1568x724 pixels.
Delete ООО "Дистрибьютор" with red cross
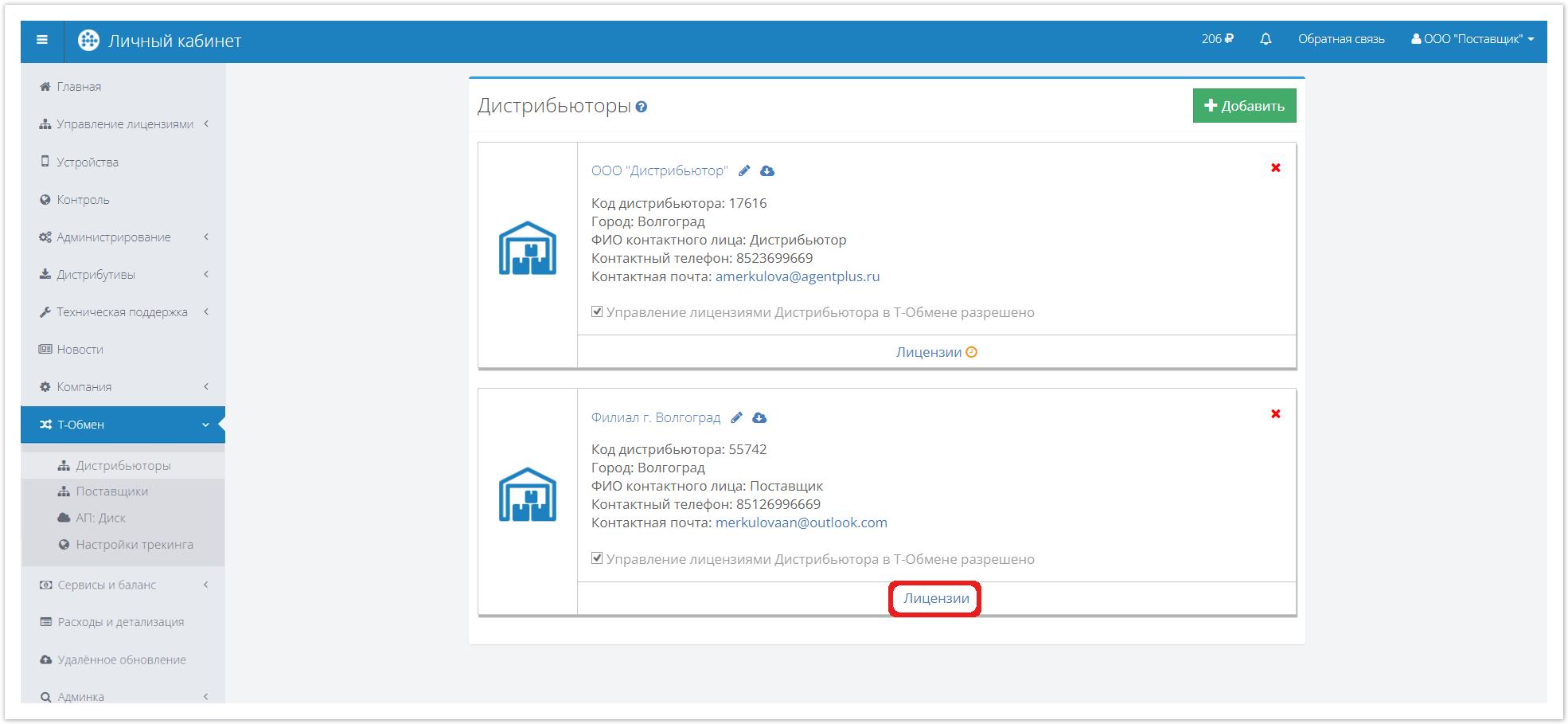tap(1275, 168)
